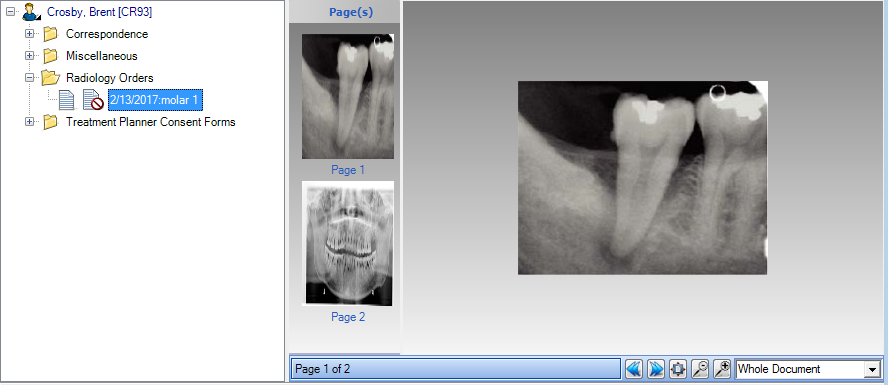Select the 2/13/2017:molar 1 document entry
The image size is (888, 385).
156,100
